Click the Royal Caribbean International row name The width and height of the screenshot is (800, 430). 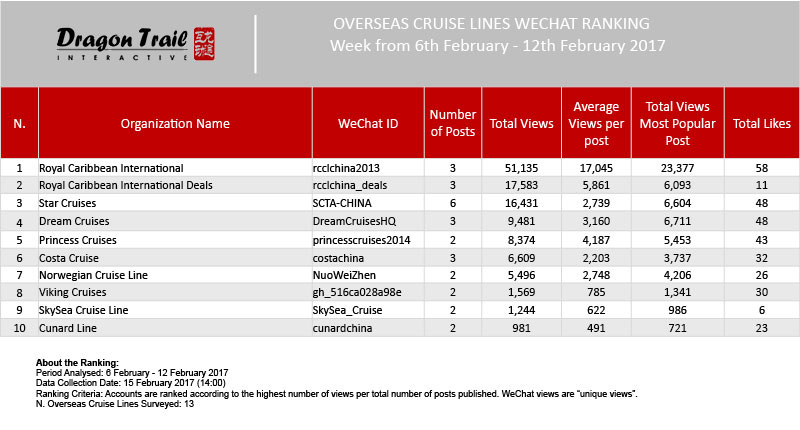111,168
